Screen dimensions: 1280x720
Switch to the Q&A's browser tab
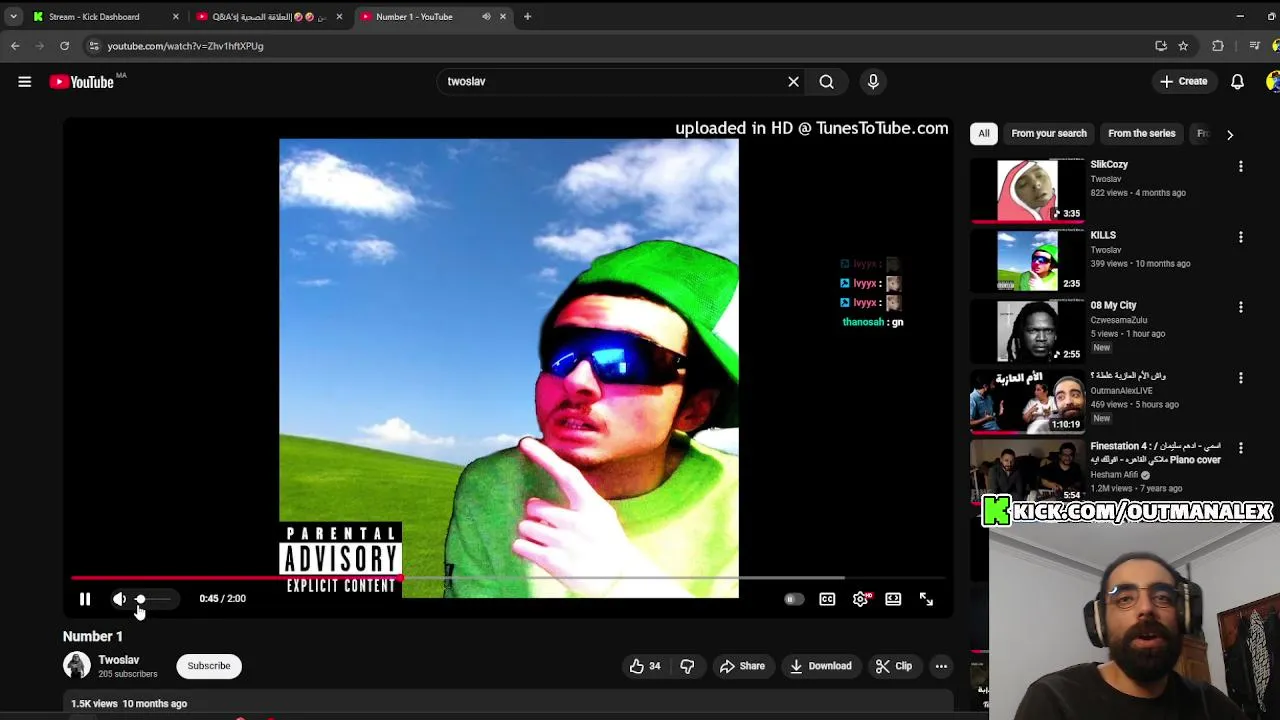[x=268, y=17]
